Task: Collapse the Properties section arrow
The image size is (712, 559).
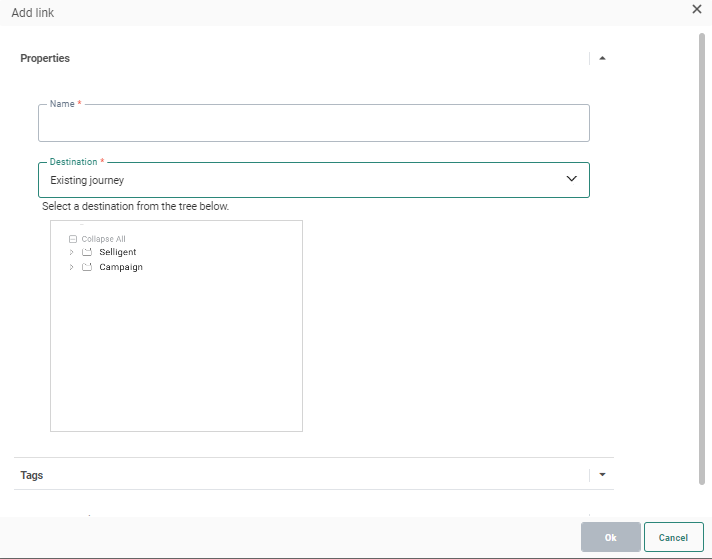Action: click(x=602, y=58)
